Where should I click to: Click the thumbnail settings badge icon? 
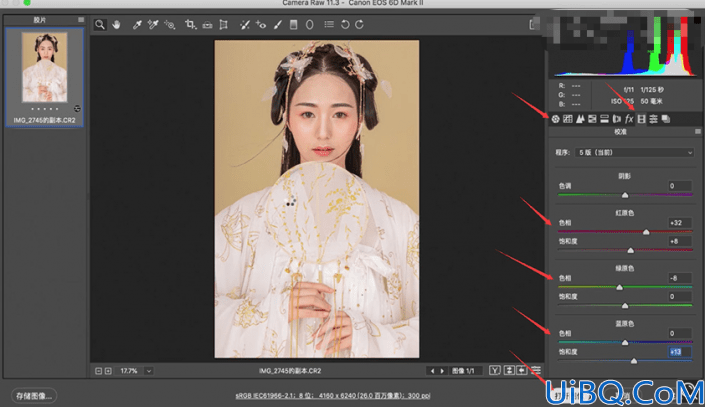(77, 109)
